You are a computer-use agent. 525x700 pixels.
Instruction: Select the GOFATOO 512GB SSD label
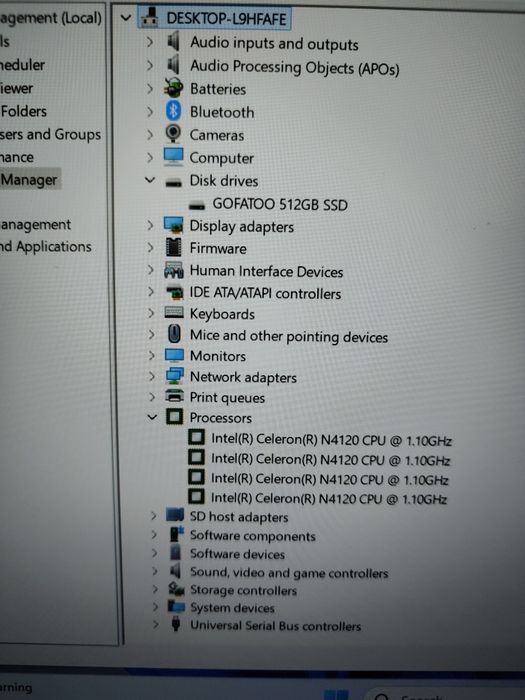(280, 204)
